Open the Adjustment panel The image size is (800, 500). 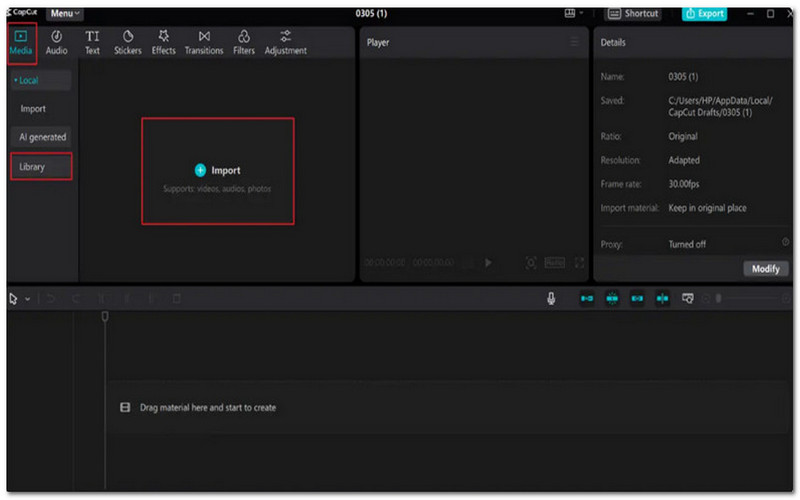tap(286, 41)
